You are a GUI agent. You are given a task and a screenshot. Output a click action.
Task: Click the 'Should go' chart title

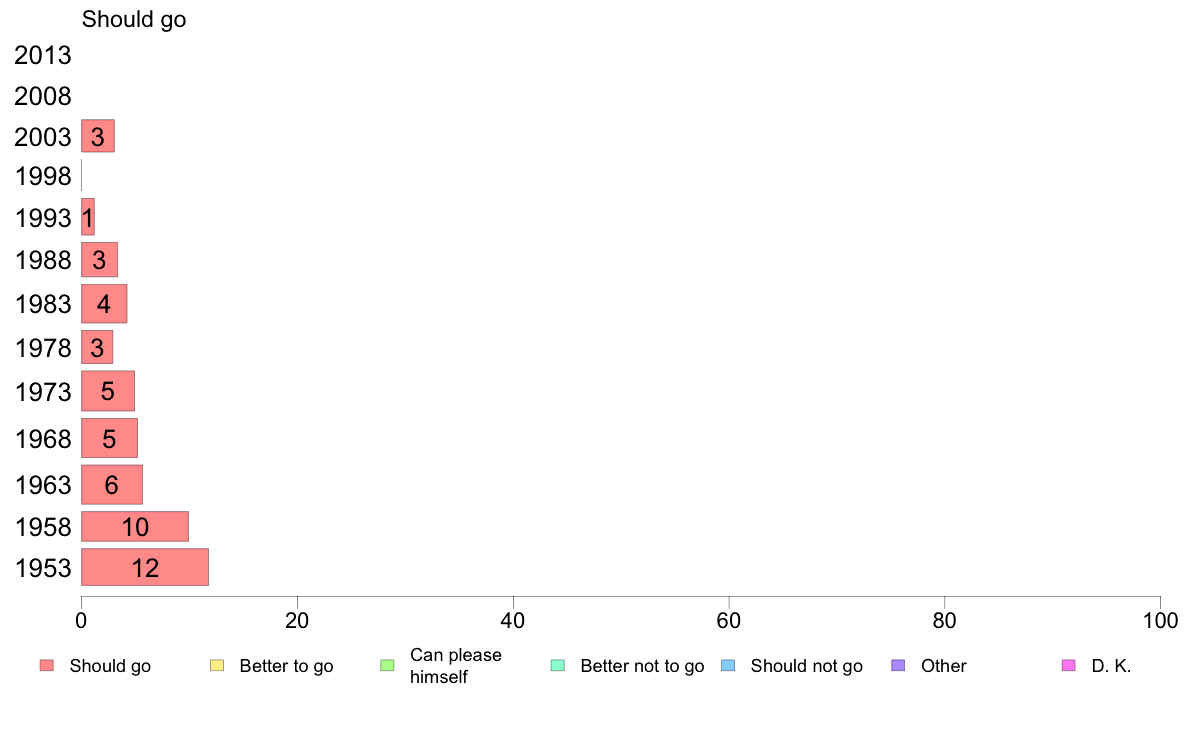tap(134, 20)
